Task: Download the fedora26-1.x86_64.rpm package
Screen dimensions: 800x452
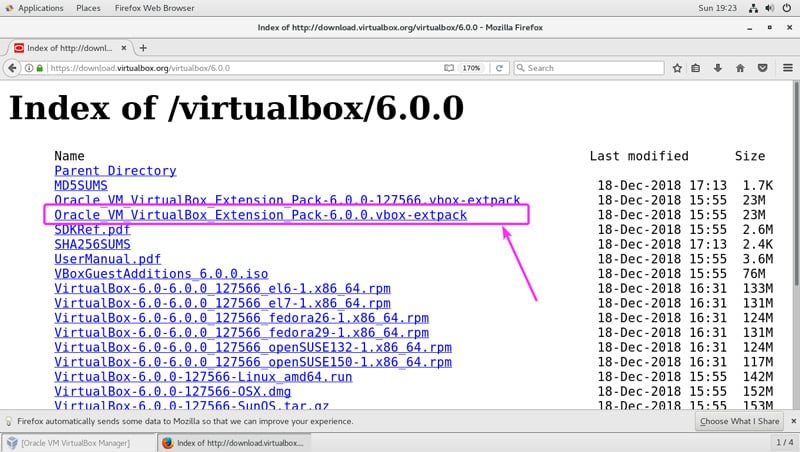Action: 241,318
